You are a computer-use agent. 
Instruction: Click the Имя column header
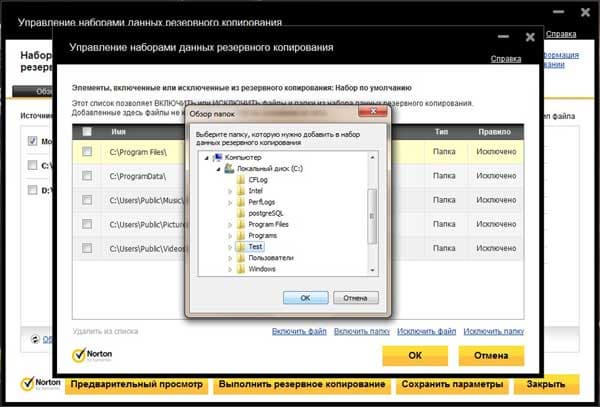pos(119,132)
